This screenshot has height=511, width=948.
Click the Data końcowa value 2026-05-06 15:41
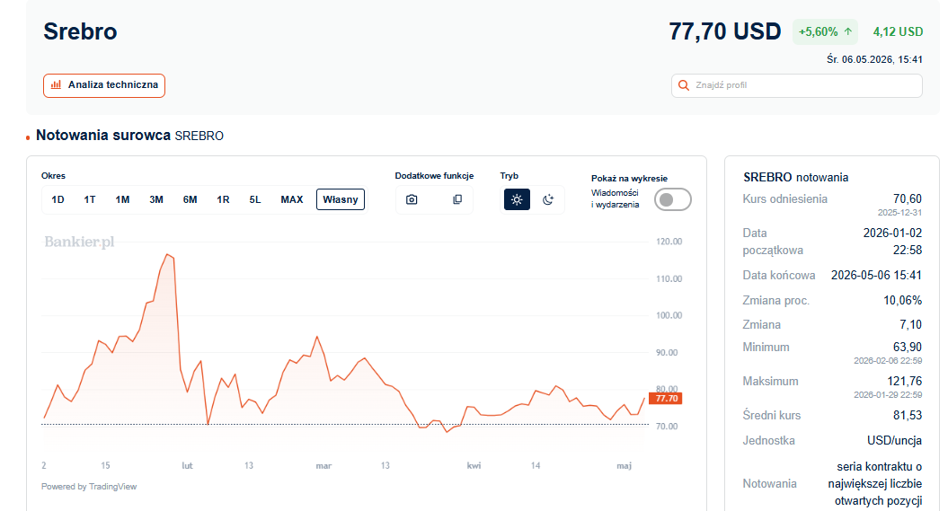pyautogui.click(x=876, y=275)
